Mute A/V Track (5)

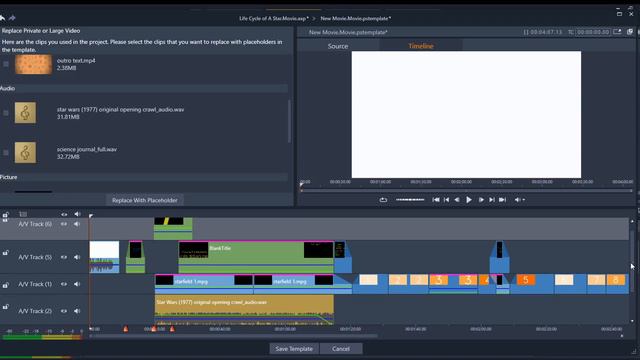(x=77, y=257)
